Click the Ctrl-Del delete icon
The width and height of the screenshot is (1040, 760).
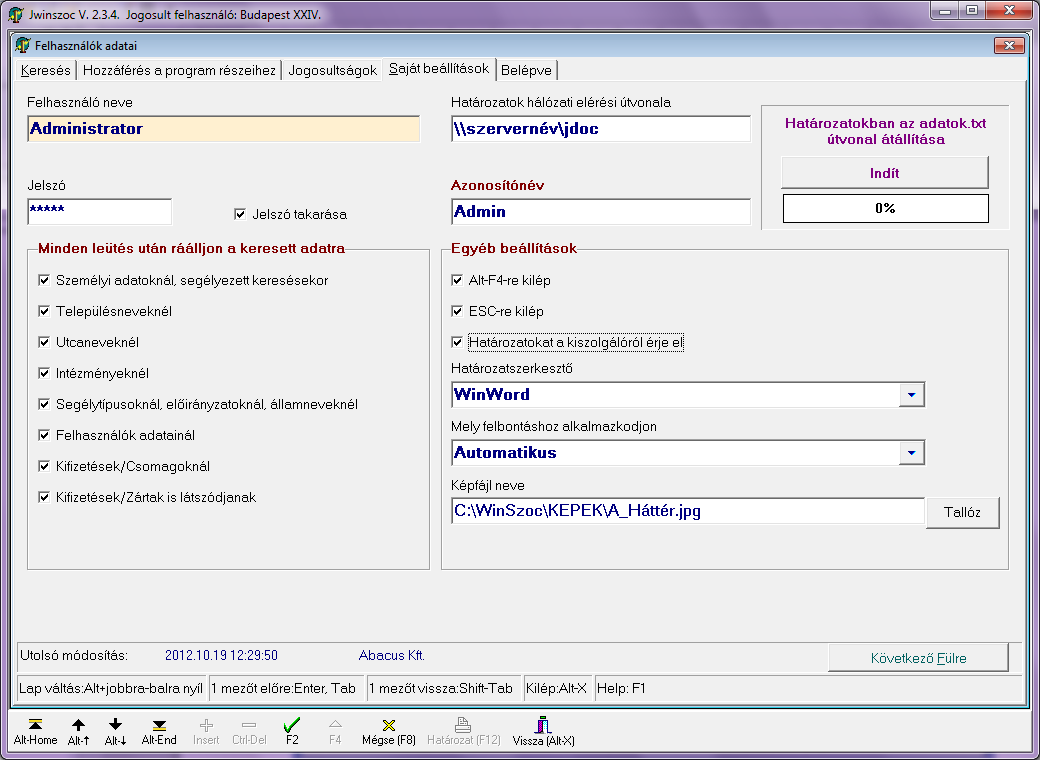(249, 731)
